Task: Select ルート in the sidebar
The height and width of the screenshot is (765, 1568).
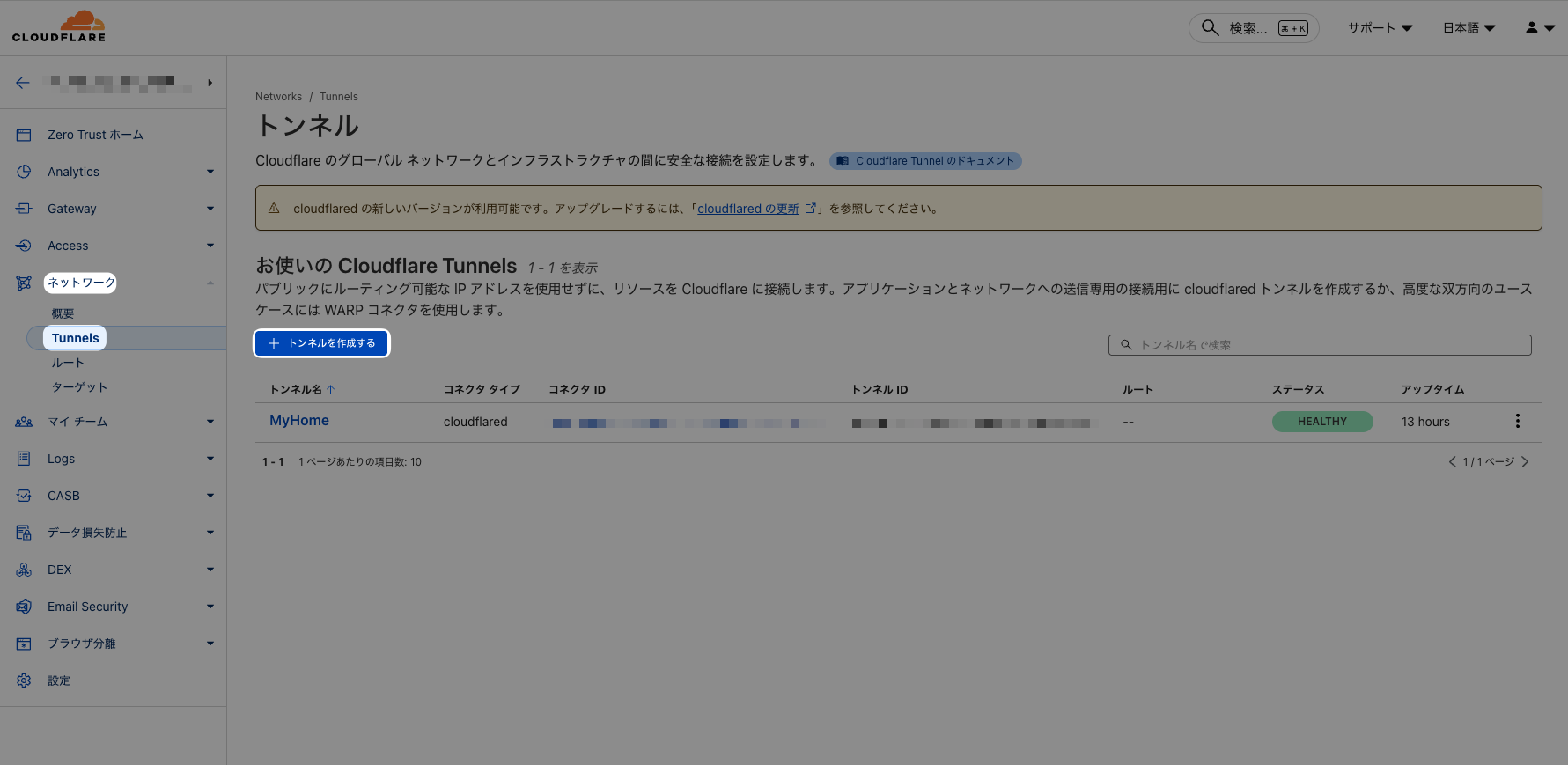Action: coord(68,363)
